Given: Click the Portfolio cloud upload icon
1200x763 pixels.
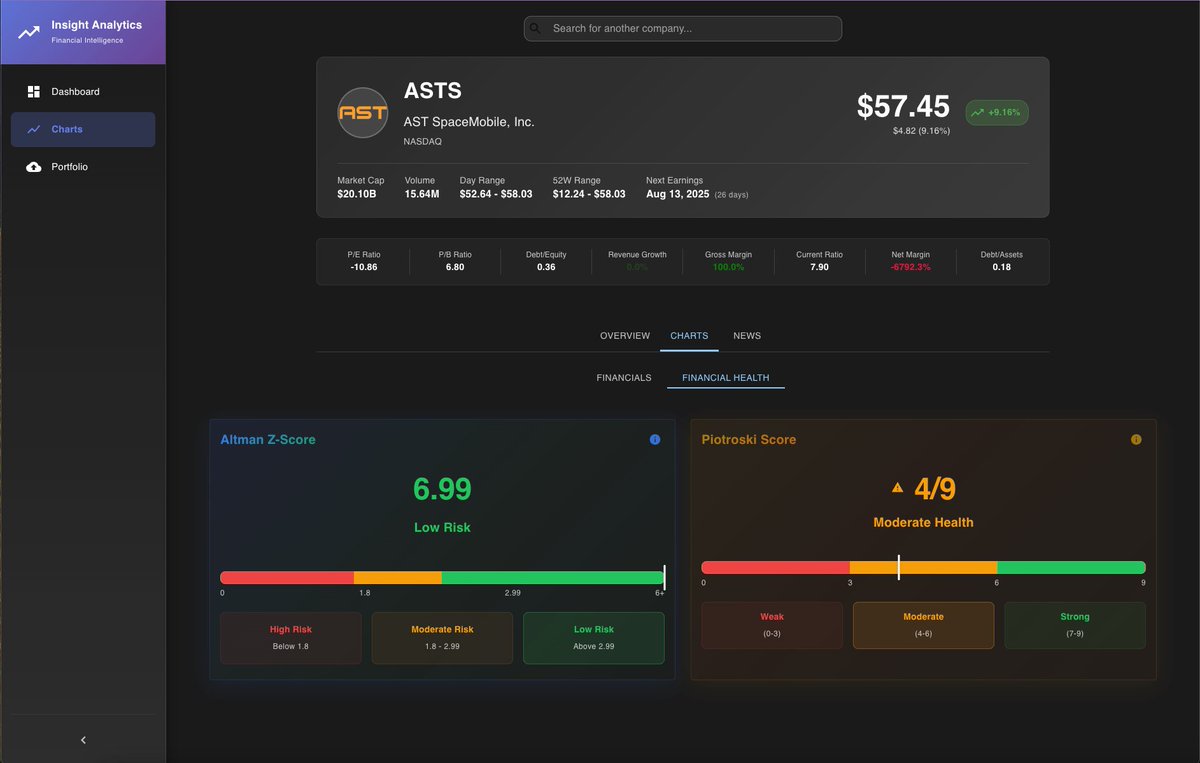Looking at the screenshot, I should pyautogui.click(x=33, y=167).
